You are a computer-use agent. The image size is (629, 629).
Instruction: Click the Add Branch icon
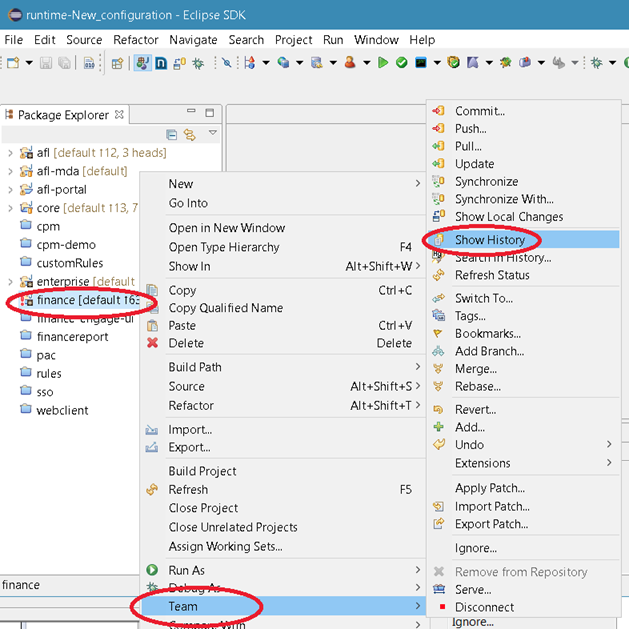(438, 351)
